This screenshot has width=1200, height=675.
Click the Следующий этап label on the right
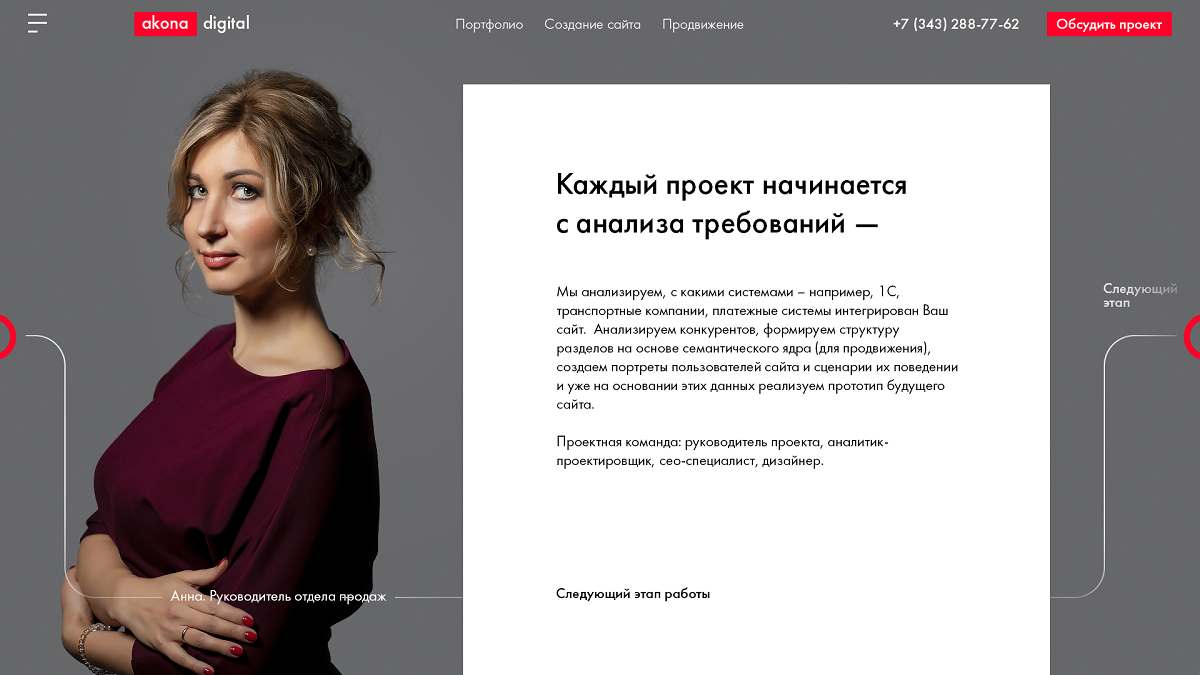(x=1140, y=296)
